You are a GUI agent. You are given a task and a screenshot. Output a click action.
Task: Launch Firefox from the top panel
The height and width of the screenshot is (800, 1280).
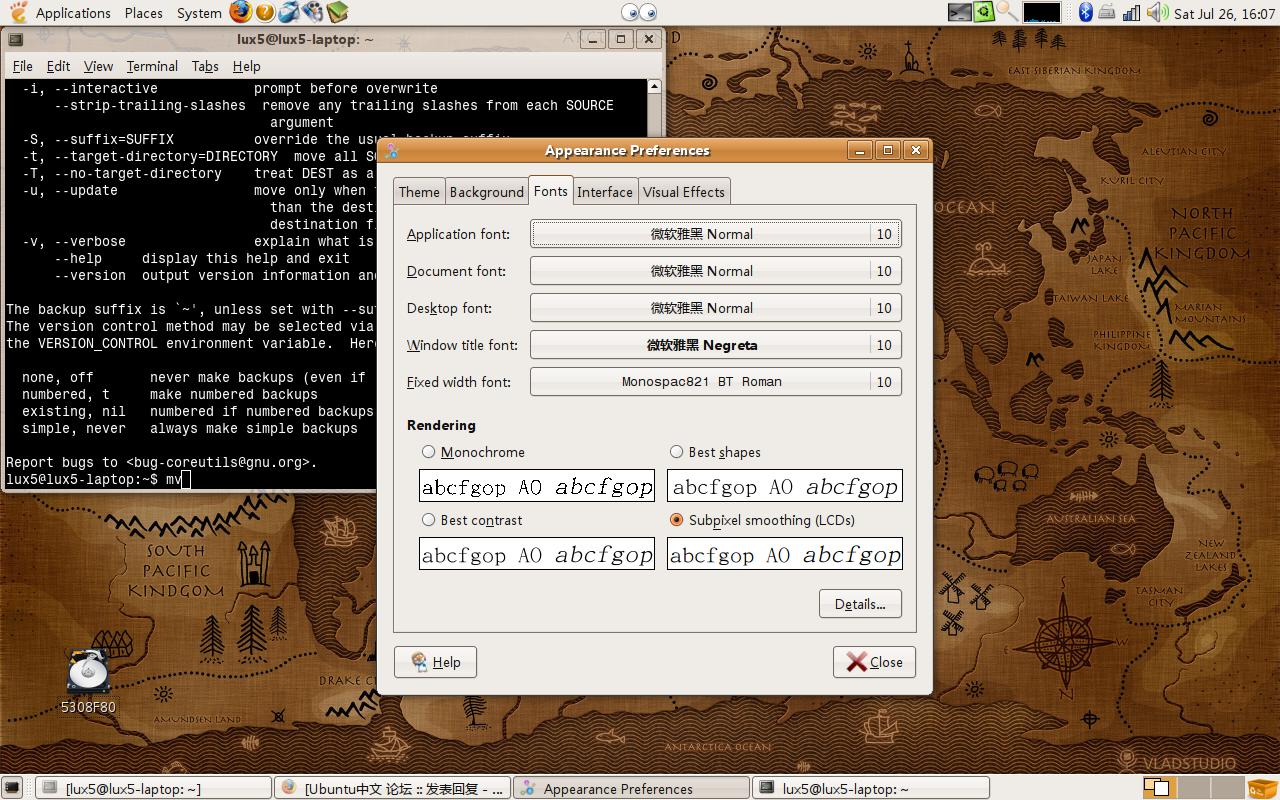pyautogui.click(x=240, y=12)
